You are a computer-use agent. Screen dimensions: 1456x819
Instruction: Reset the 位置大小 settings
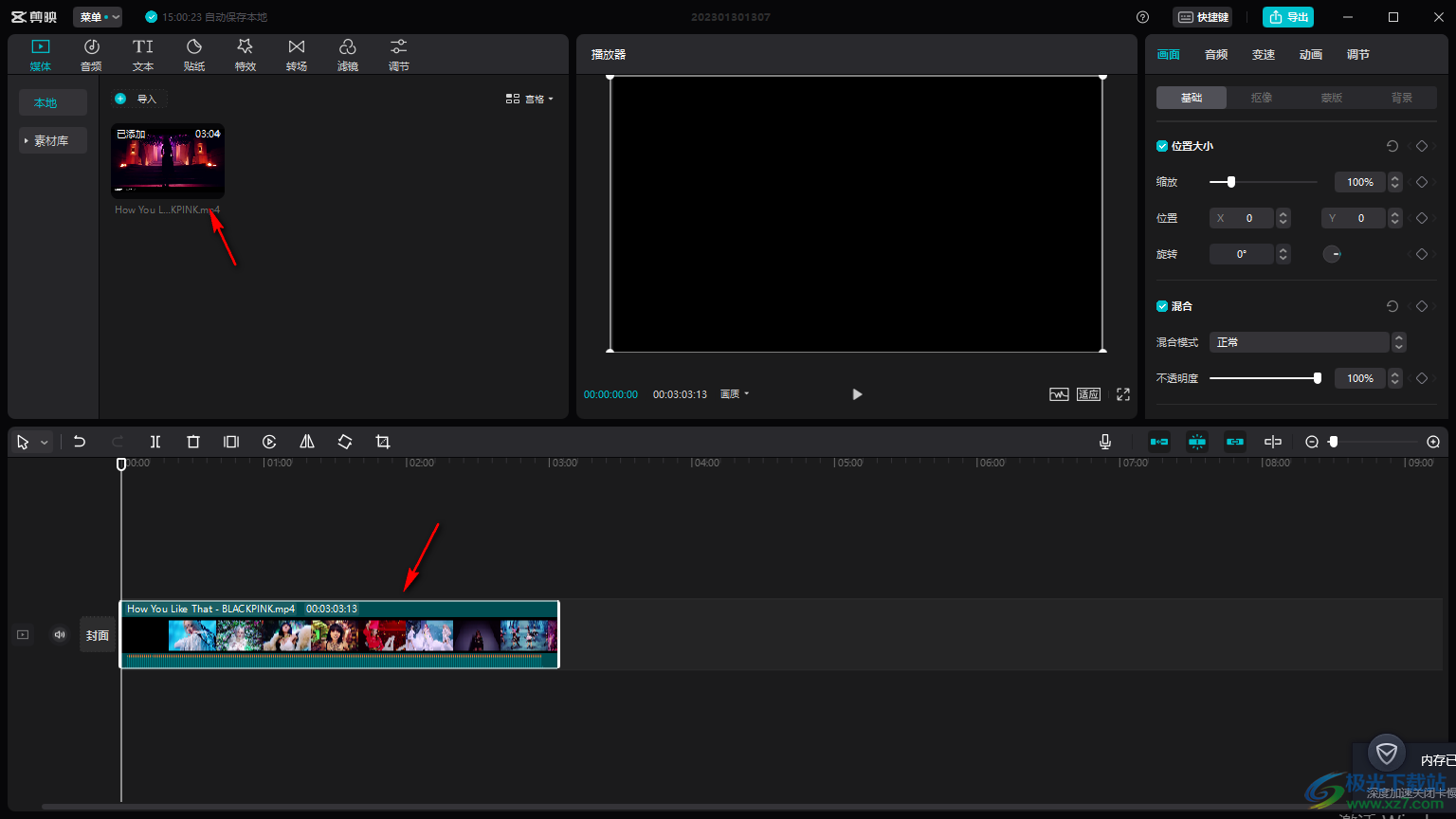pos(1392,146)
